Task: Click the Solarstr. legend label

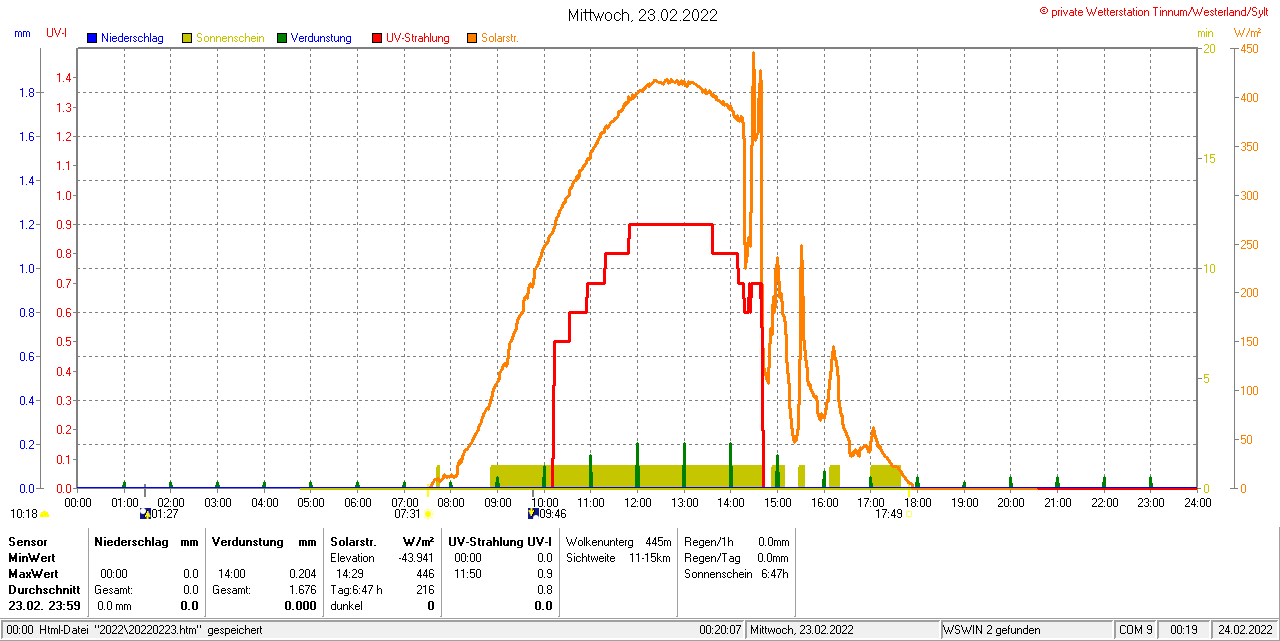Action: (500, 38)
